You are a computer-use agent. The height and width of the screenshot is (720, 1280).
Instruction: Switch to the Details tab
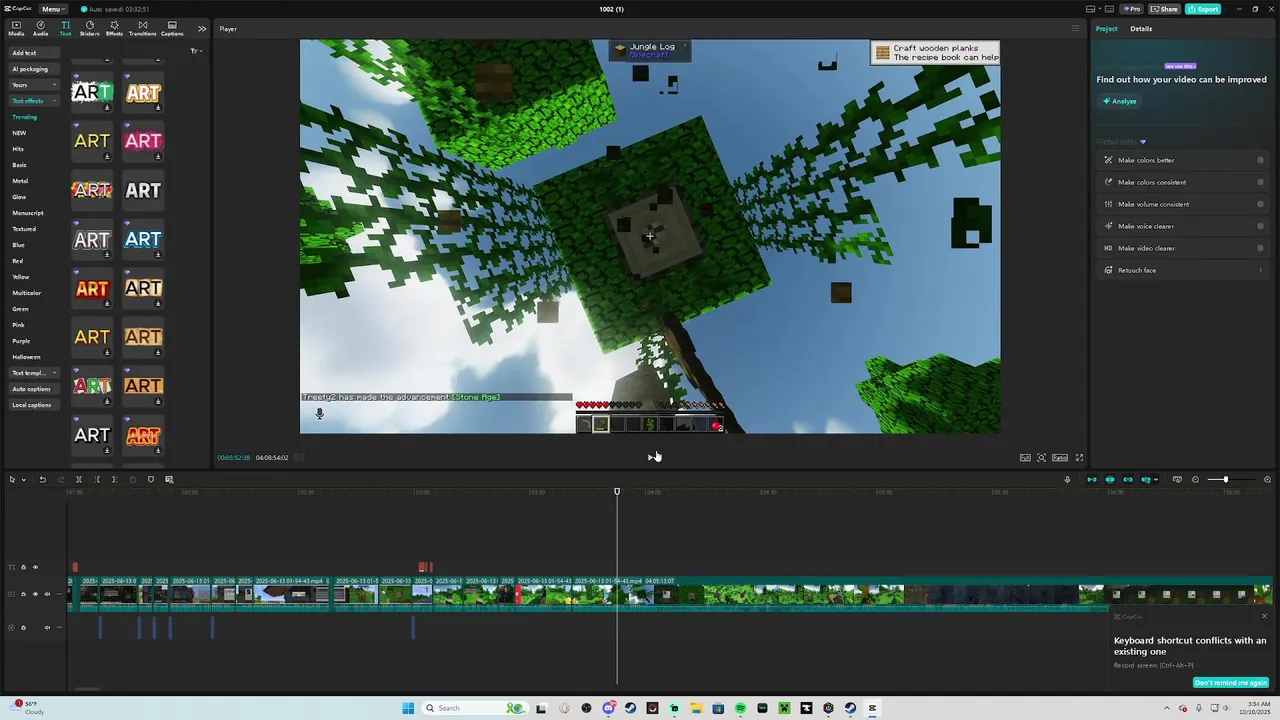pos(1141,28)
